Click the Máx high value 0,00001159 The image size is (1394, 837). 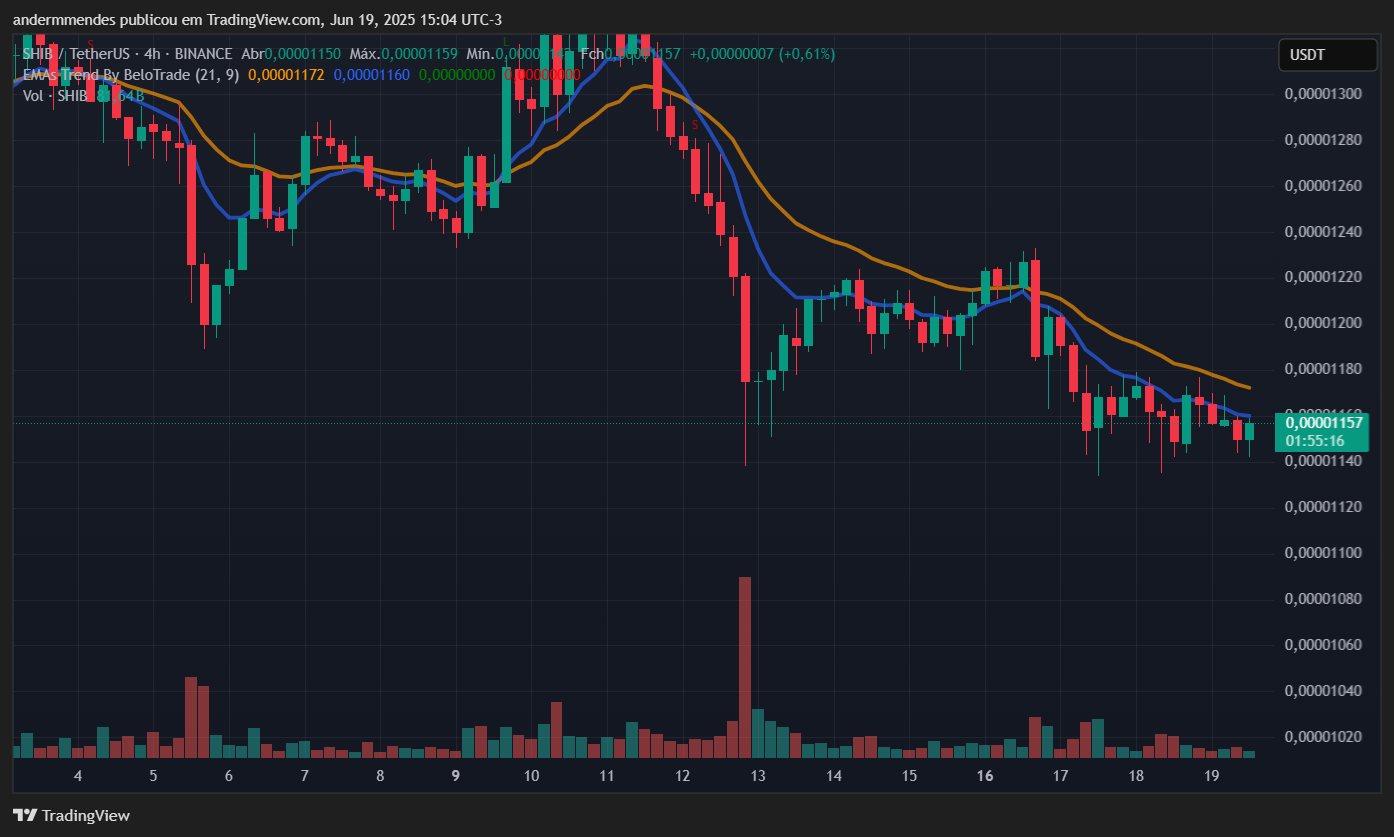tap(418, 54)
